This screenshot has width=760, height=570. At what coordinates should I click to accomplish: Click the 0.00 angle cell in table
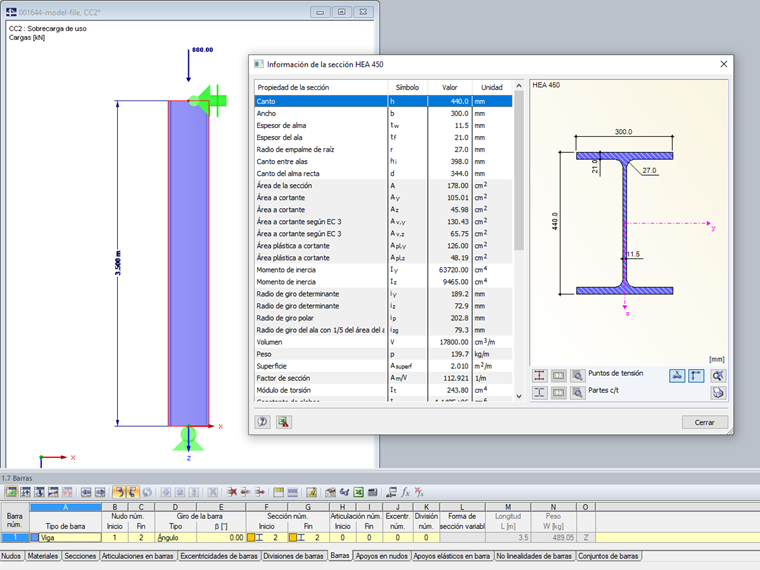coord(221,538)
